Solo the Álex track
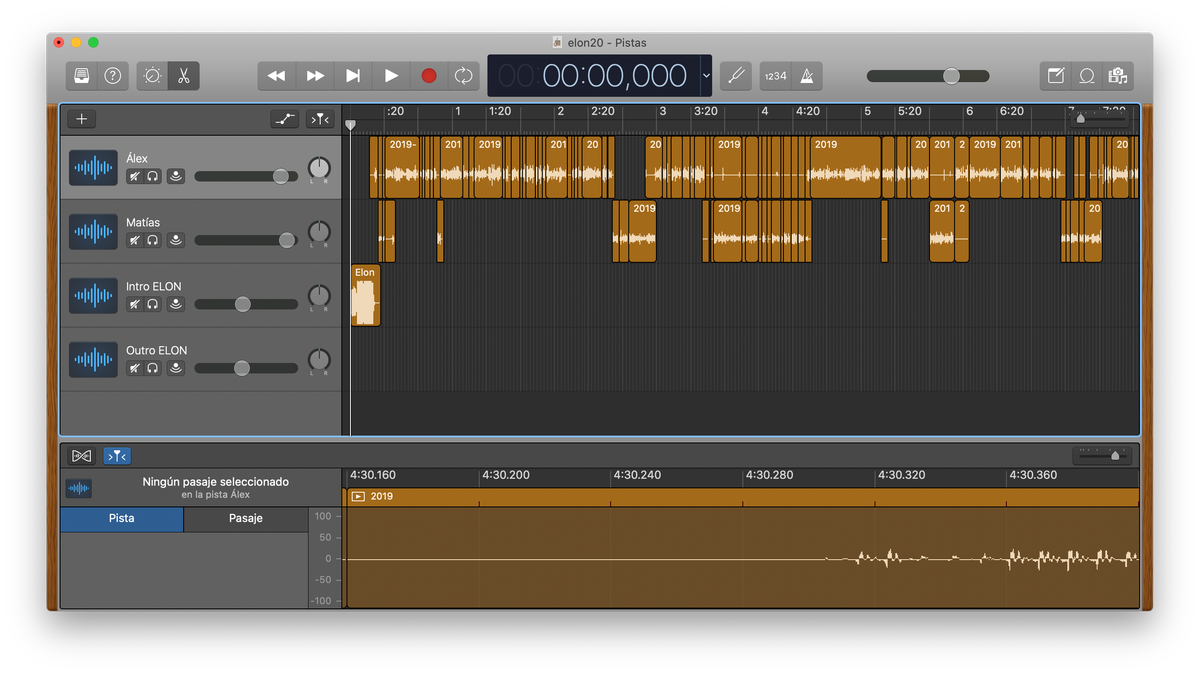This screenshot has width=1200, height=675. [x=153, y=176]
